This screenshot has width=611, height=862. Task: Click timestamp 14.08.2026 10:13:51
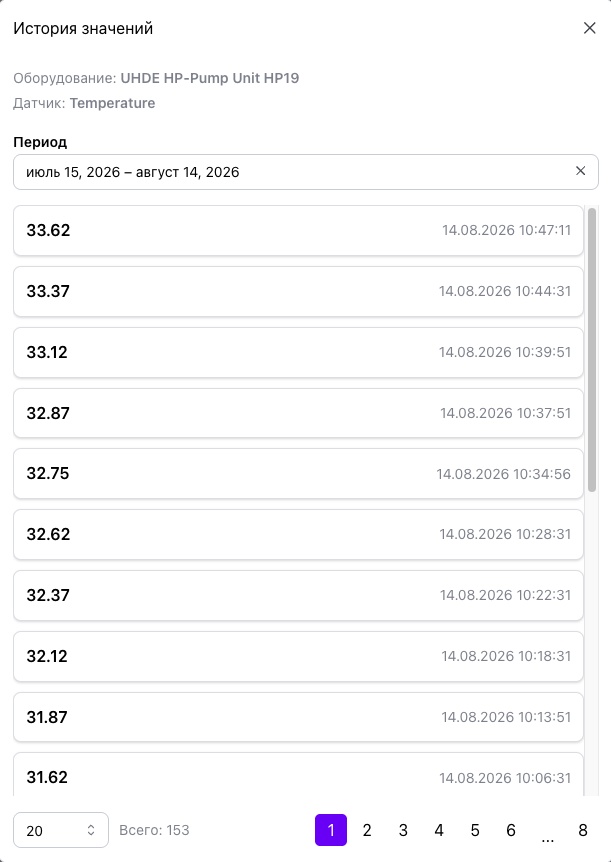pyautogui.click(x=506, y=717)
